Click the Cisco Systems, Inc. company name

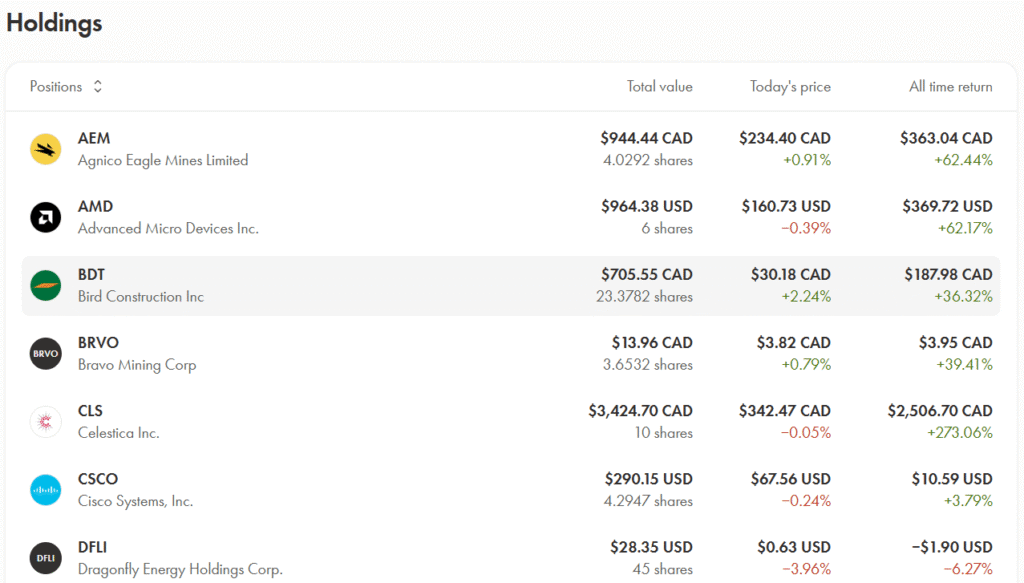[135, 501]
